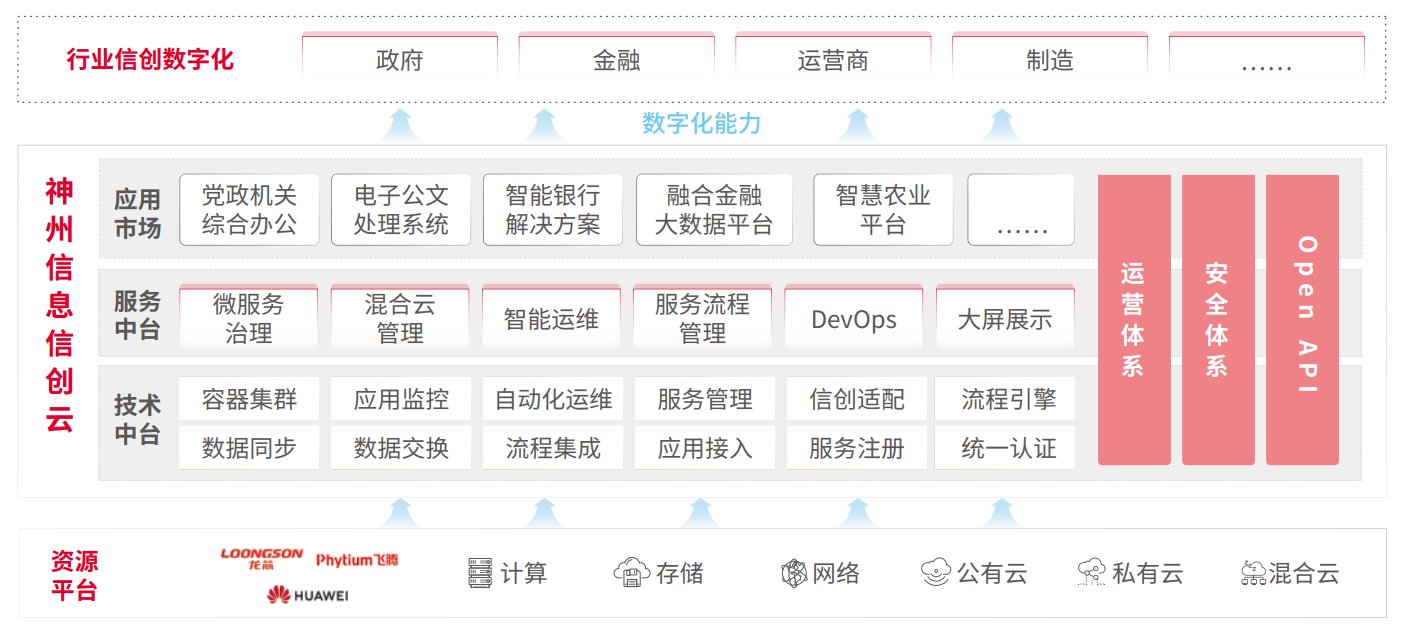Open the 智能银行解决方案 application card
Image resolution: width=1402 pixels, height=632 pixels.
pos(552,209)
